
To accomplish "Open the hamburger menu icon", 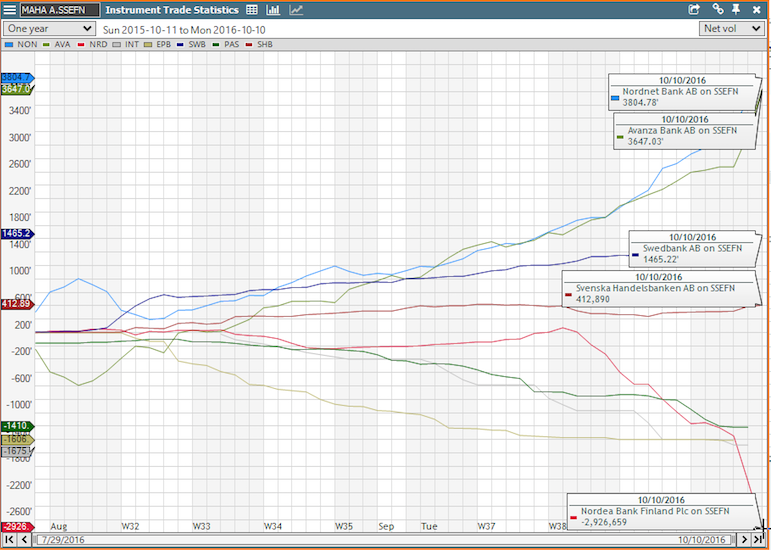I will (9, 10).
